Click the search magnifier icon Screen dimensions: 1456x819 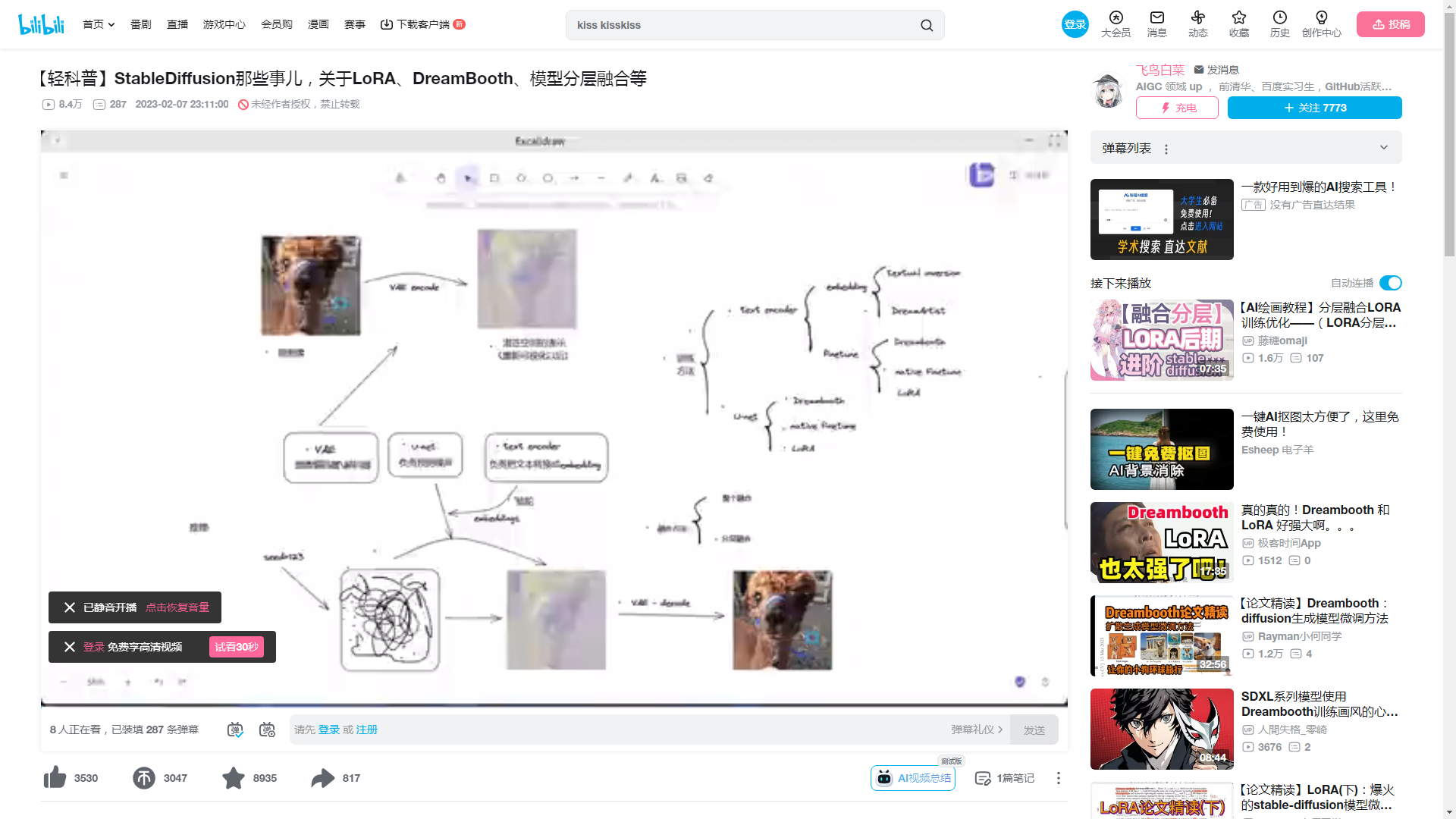click(x=927, y=25)
